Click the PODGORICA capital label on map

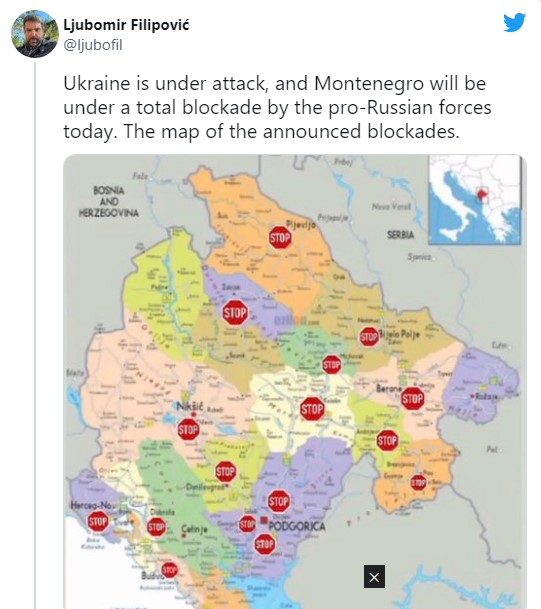[x=297, y=527]
